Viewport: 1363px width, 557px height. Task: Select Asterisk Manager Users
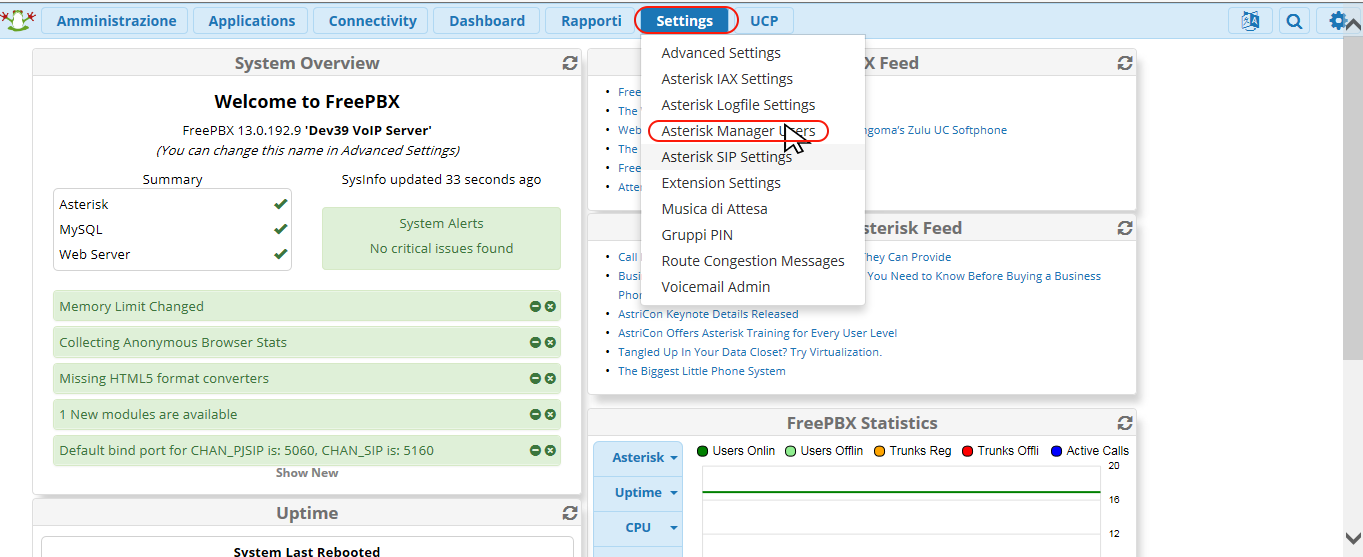(752, 131)
